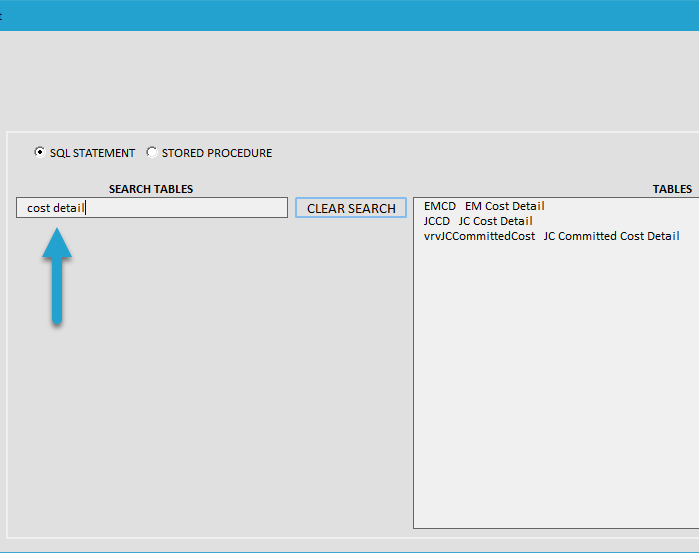Select vrvJCCommittedCost JC Committed Cost Detail row
The width and height of the screenshot is (699, 553).
pyautogui.click(x=551, y=236)
